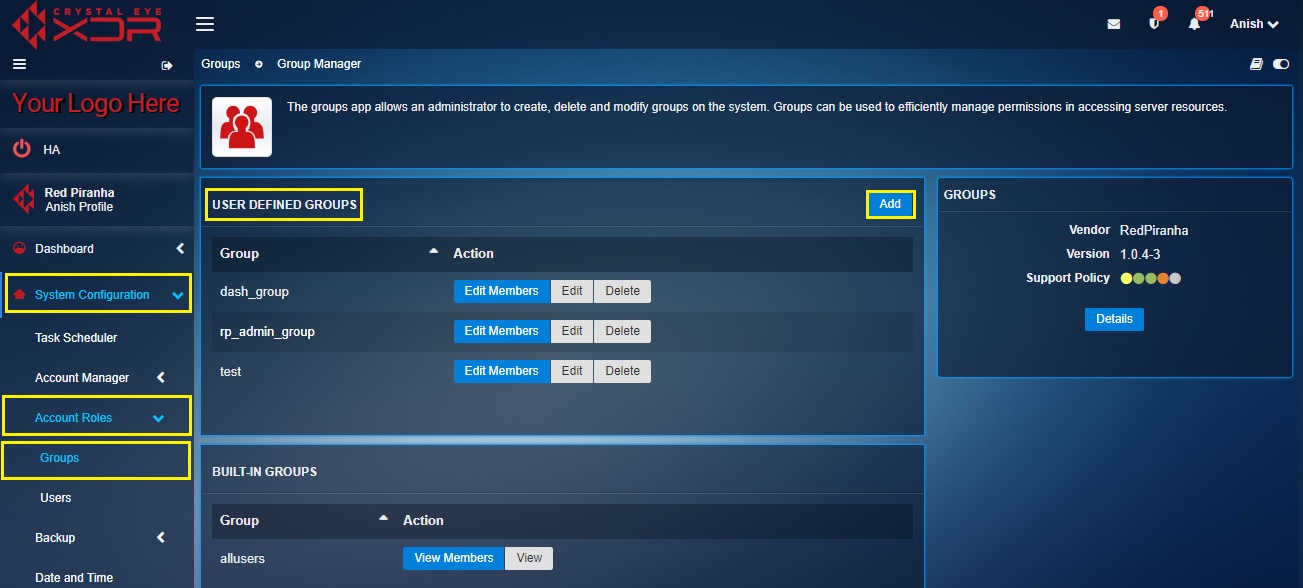Click the grey Support Policy dot
This screenshot has height=588, width=1303.
(x=1176, y=279)
